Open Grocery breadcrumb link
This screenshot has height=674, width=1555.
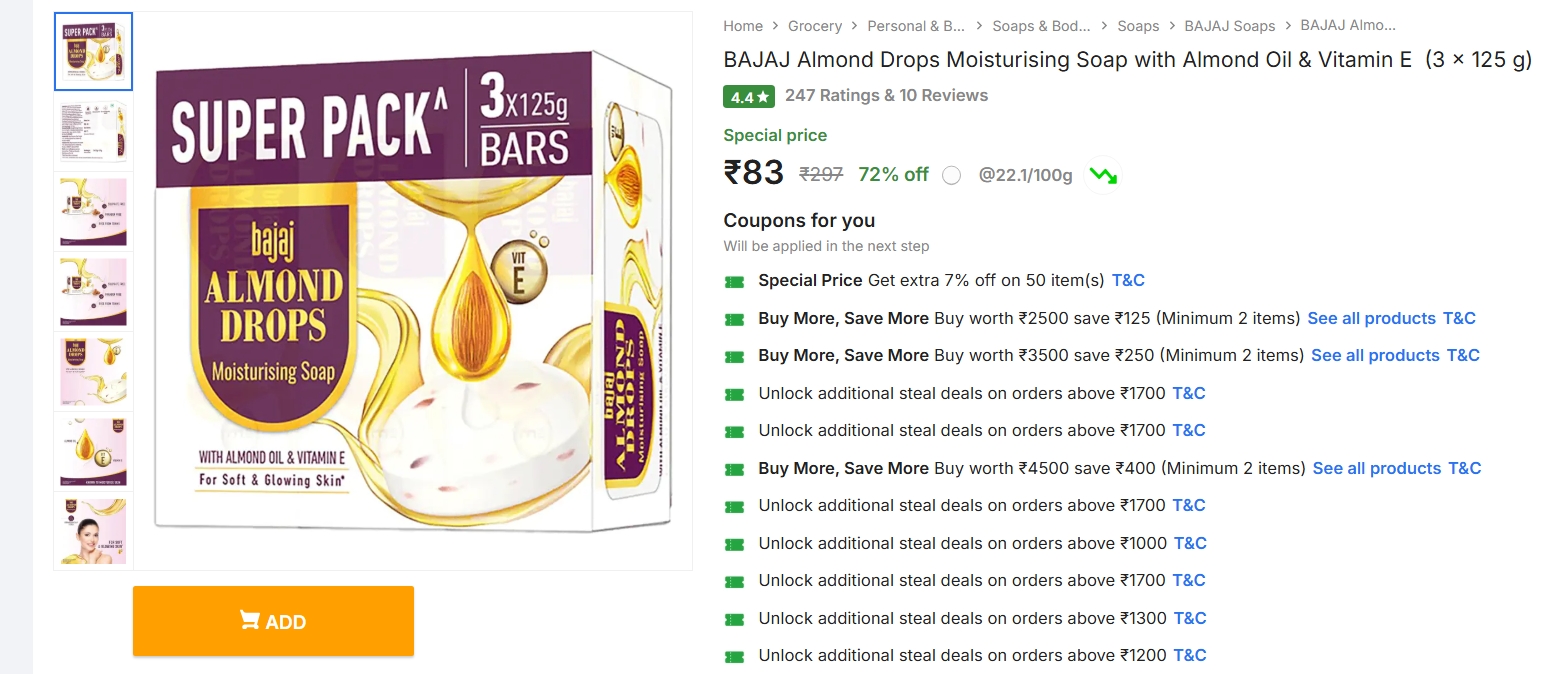(815, 25)
